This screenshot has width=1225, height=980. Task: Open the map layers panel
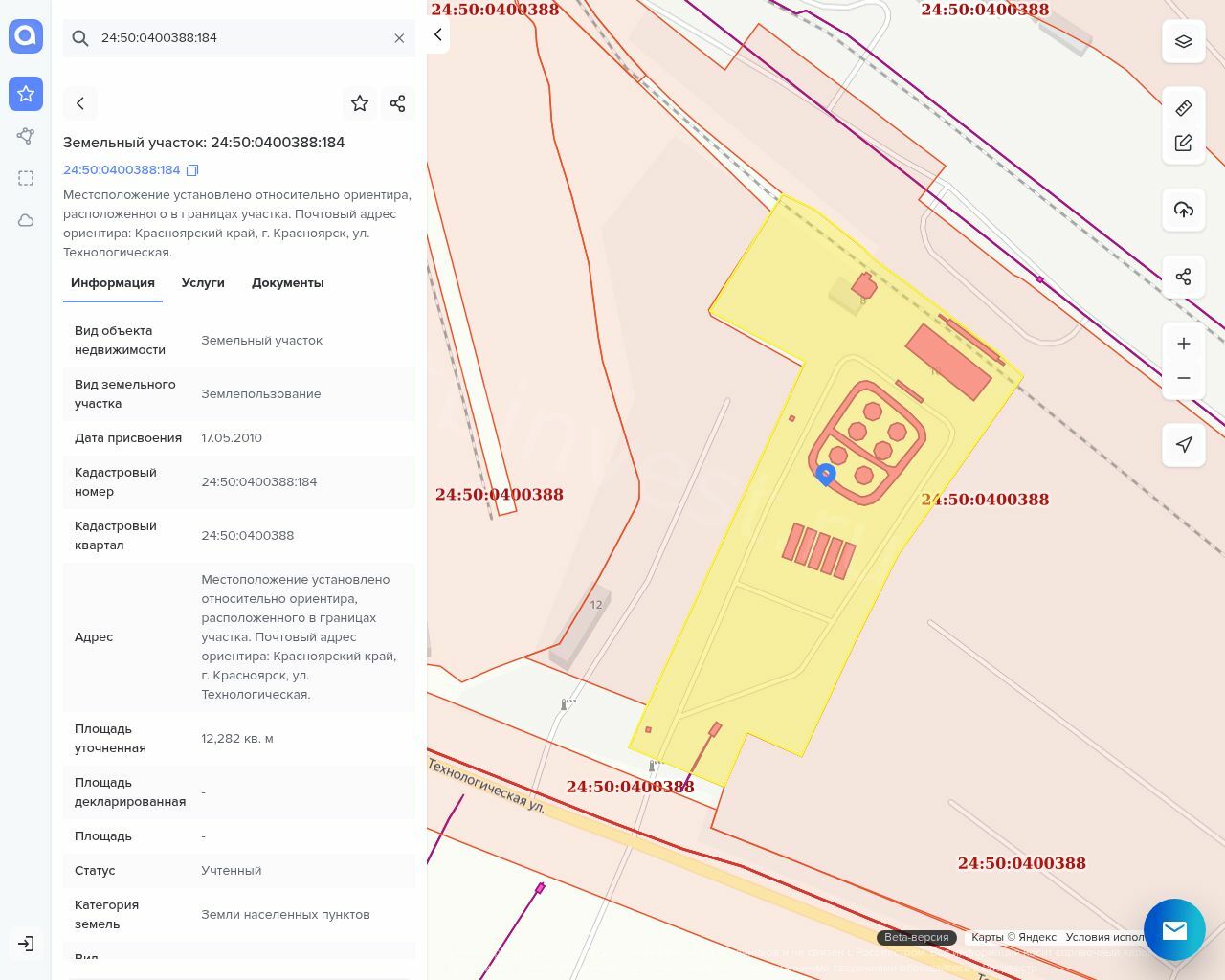pos(1184,41)
